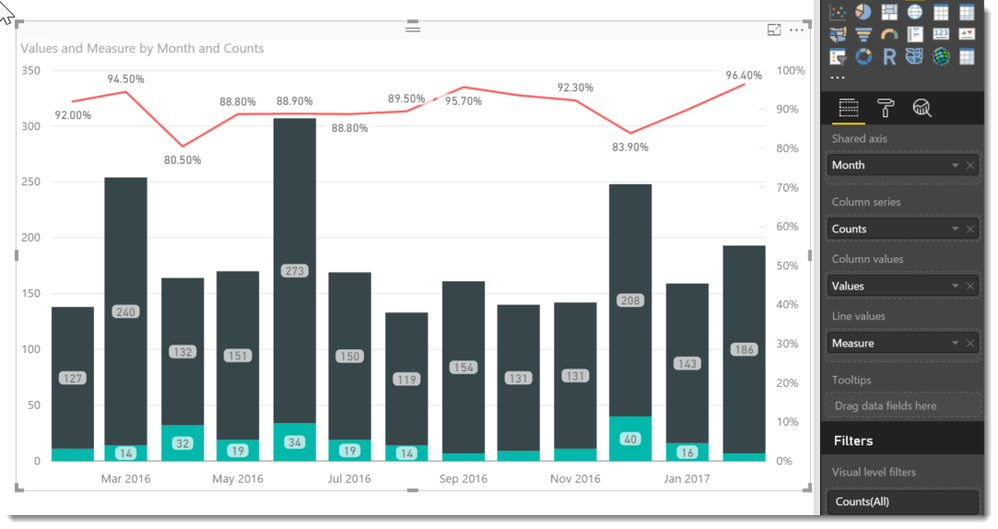Select the Shape map visualization
This screenshot has width=998, height=529.
click(x=915, y=57)
